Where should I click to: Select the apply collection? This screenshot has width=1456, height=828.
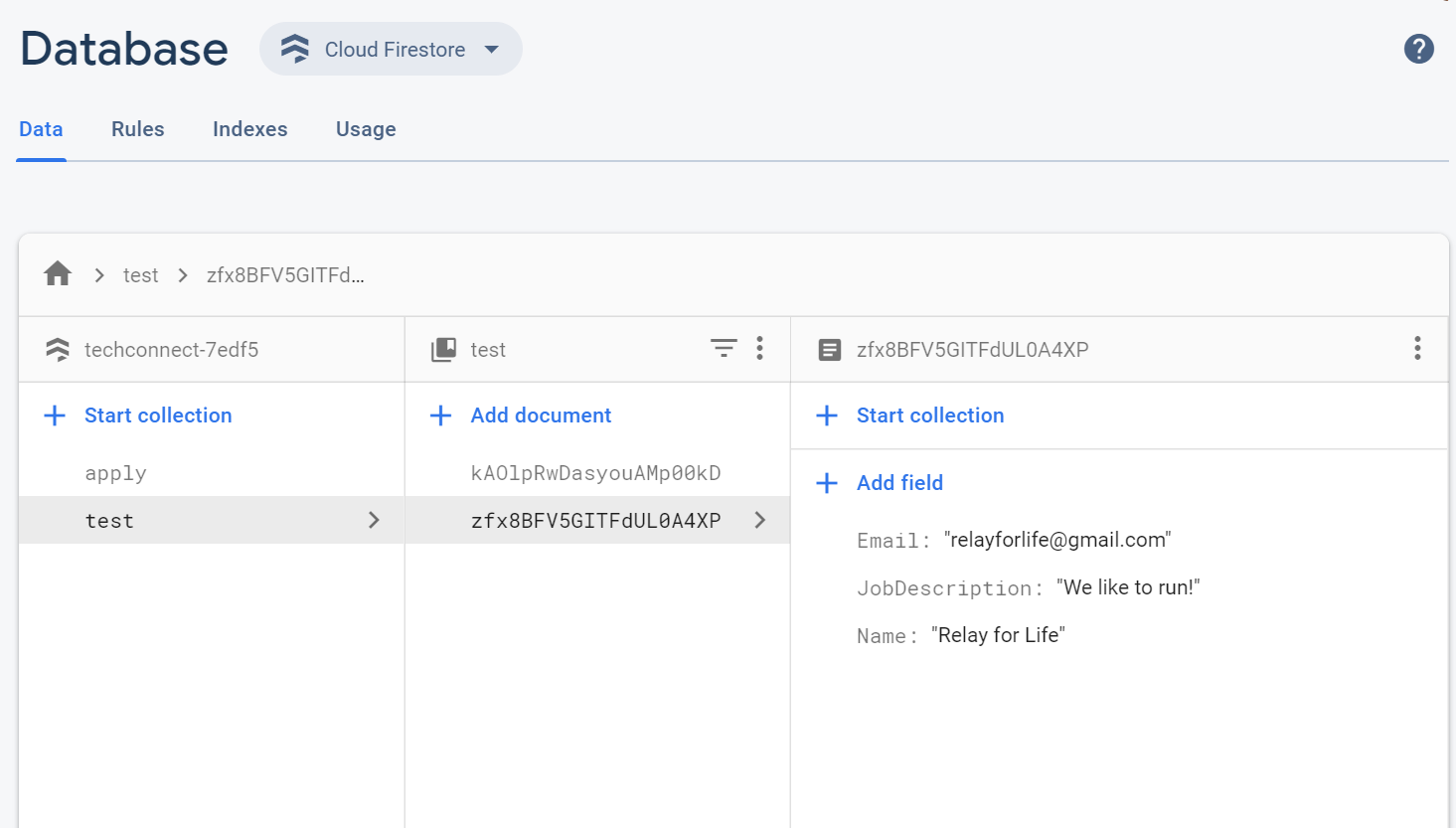[x=116, y=473]
